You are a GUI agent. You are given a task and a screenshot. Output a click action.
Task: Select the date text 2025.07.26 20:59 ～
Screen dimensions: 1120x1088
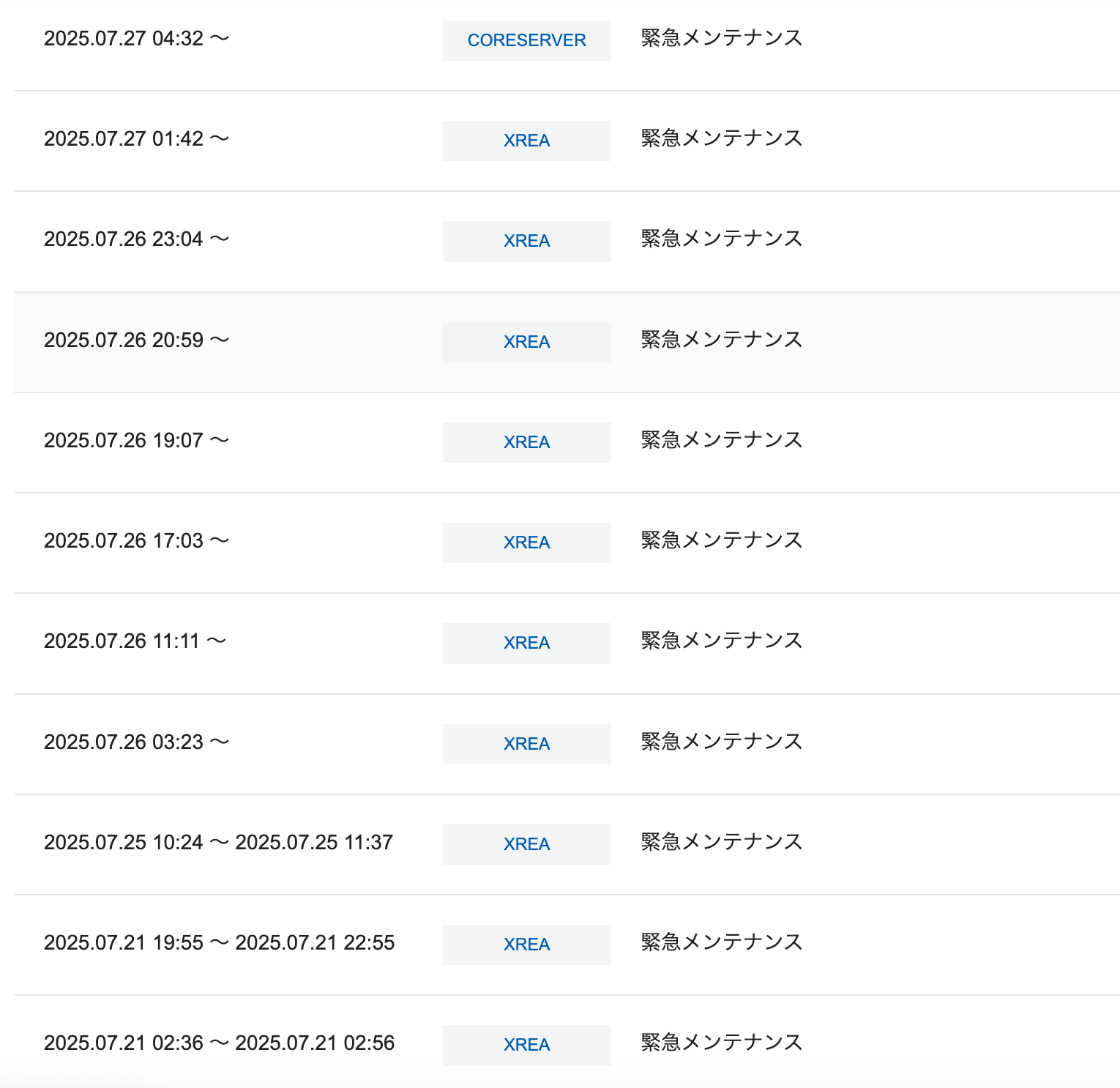pyautogui.click(x=137, y=340)
